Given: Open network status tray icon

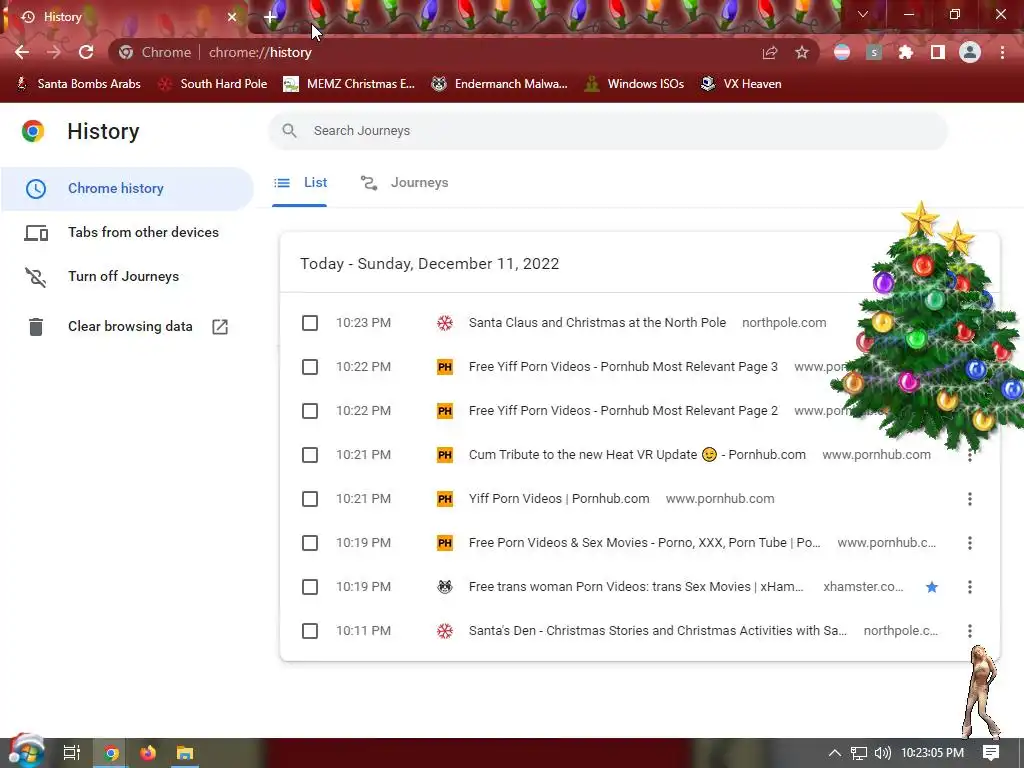Looking at the screenshot, I should (x=859, y=753).
